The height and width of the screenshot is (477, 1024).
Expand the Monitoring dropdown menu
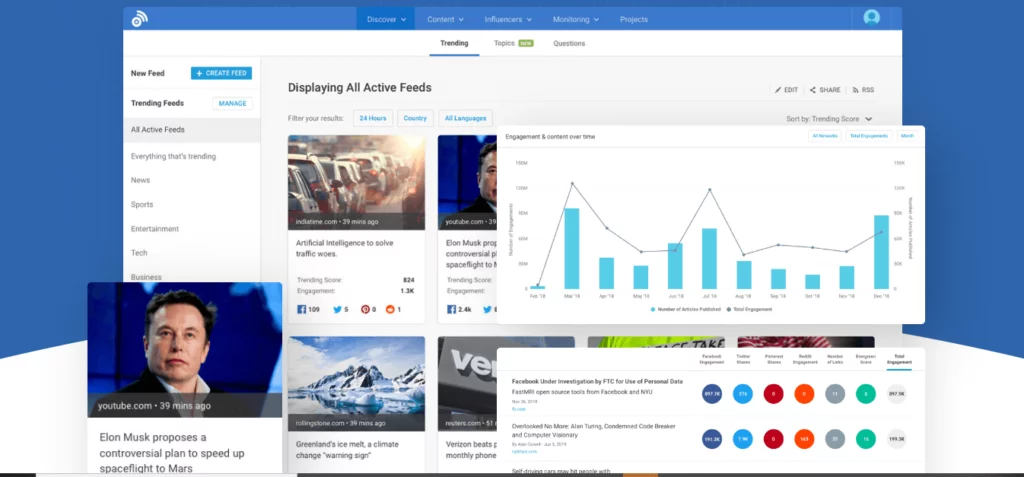[576, 19]
